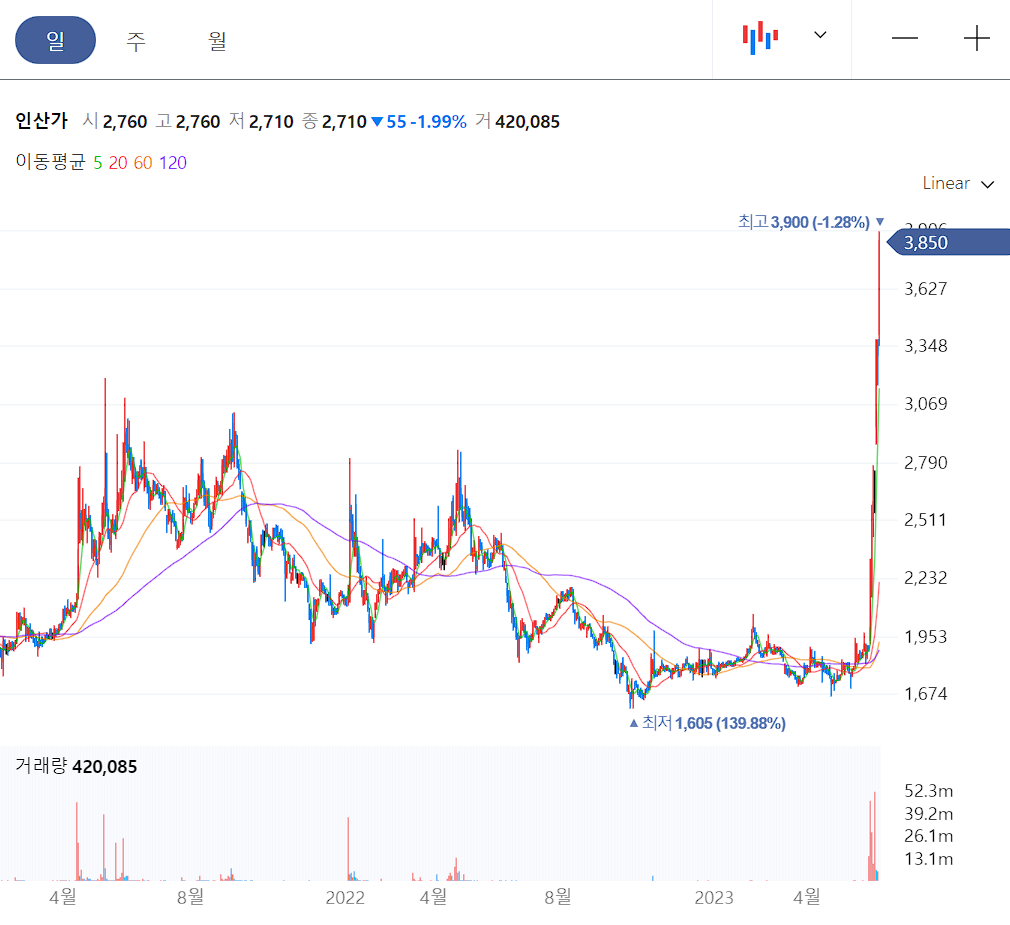
Task: Click the 2023 label on time axis
Action: (714, 897)
